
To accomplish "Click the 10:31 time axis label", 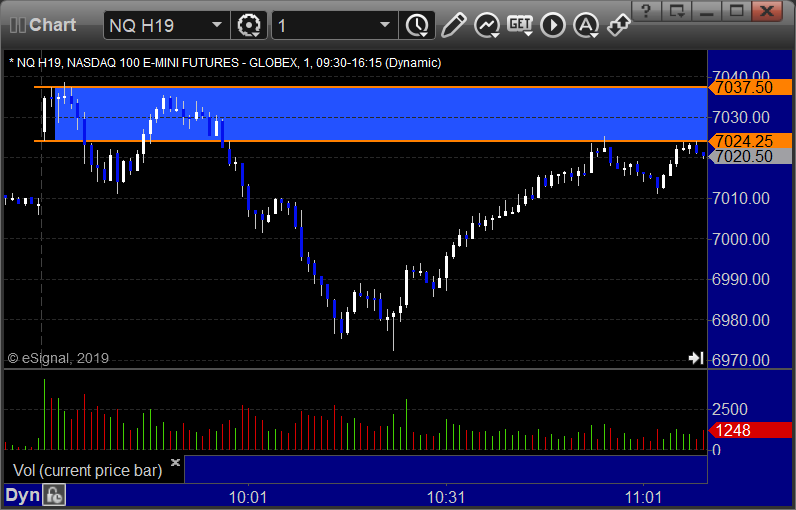I will pos(446,497).
